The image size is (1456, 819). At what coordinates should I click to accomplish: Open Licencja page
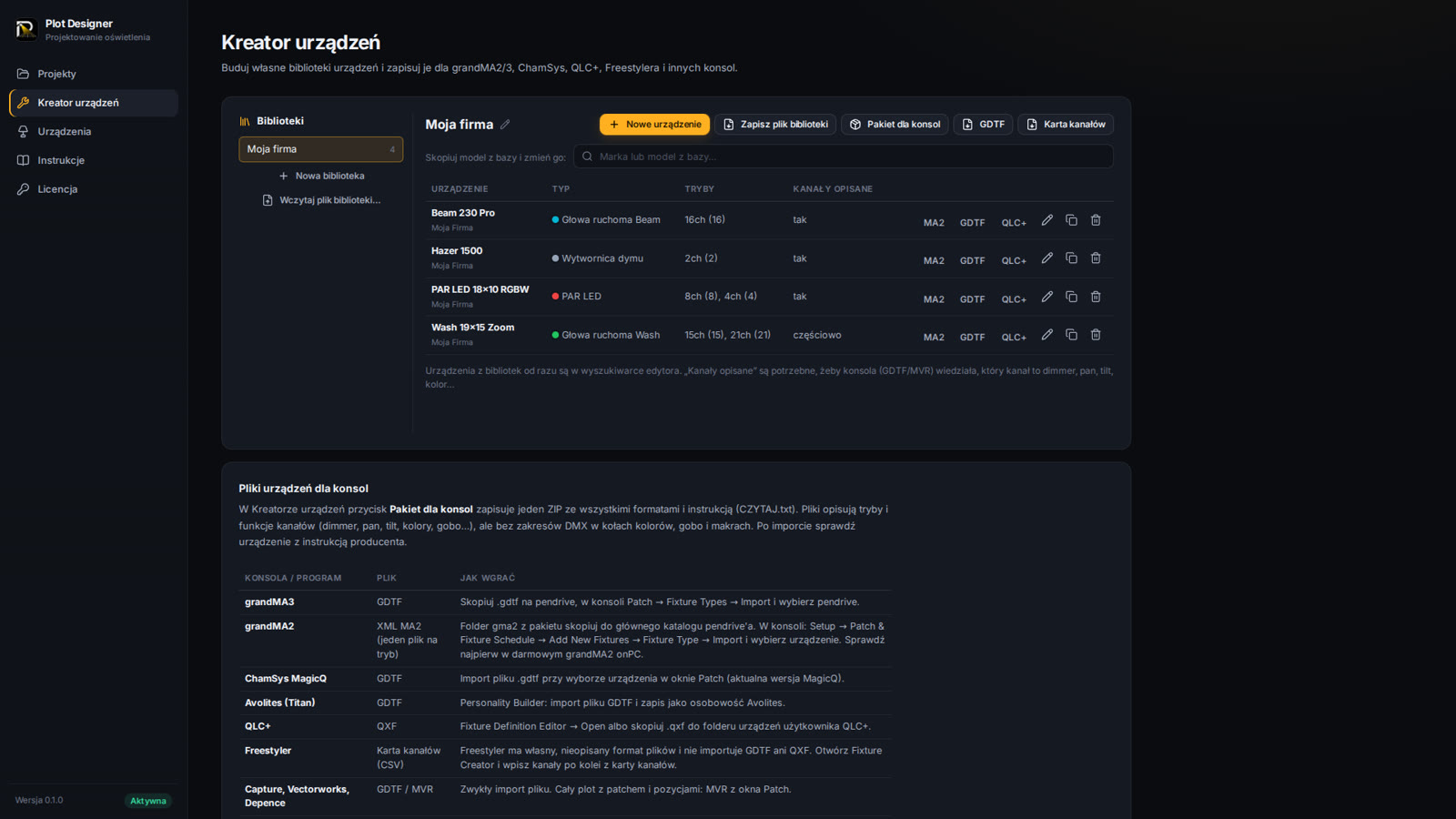(x=93, y=189)
